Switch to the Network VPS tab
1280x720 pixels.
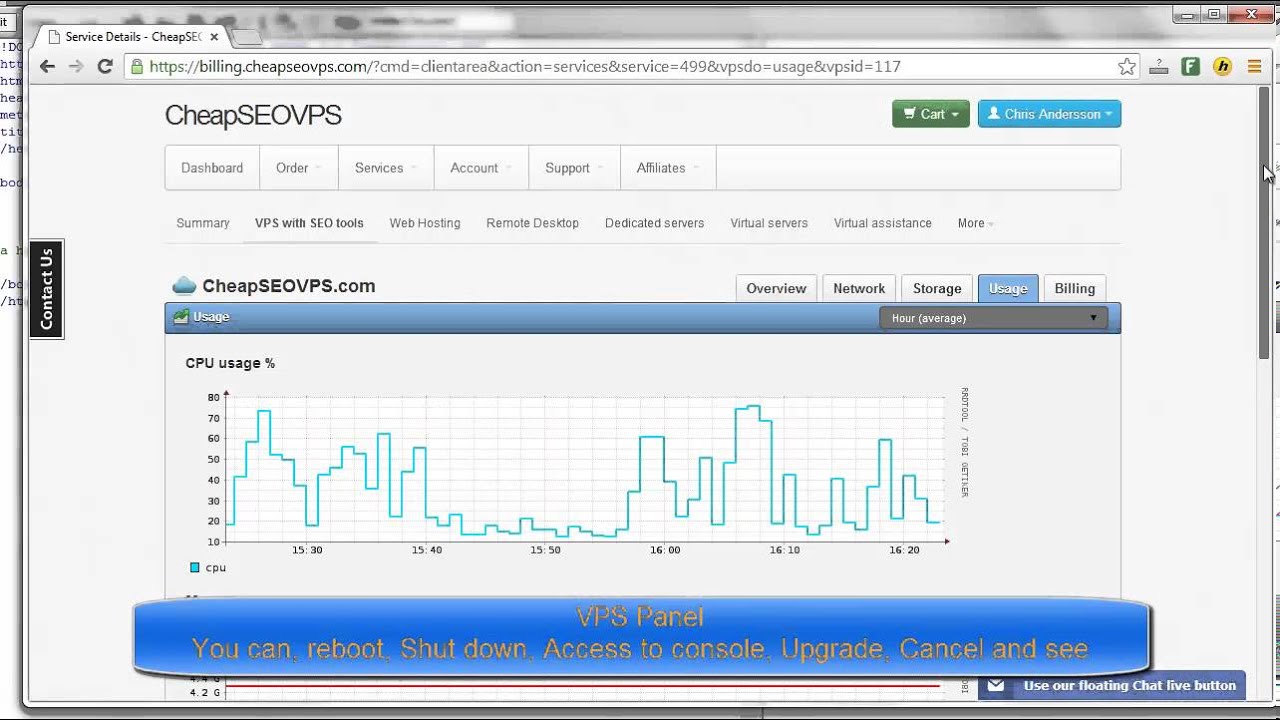(x=859, y=288)
